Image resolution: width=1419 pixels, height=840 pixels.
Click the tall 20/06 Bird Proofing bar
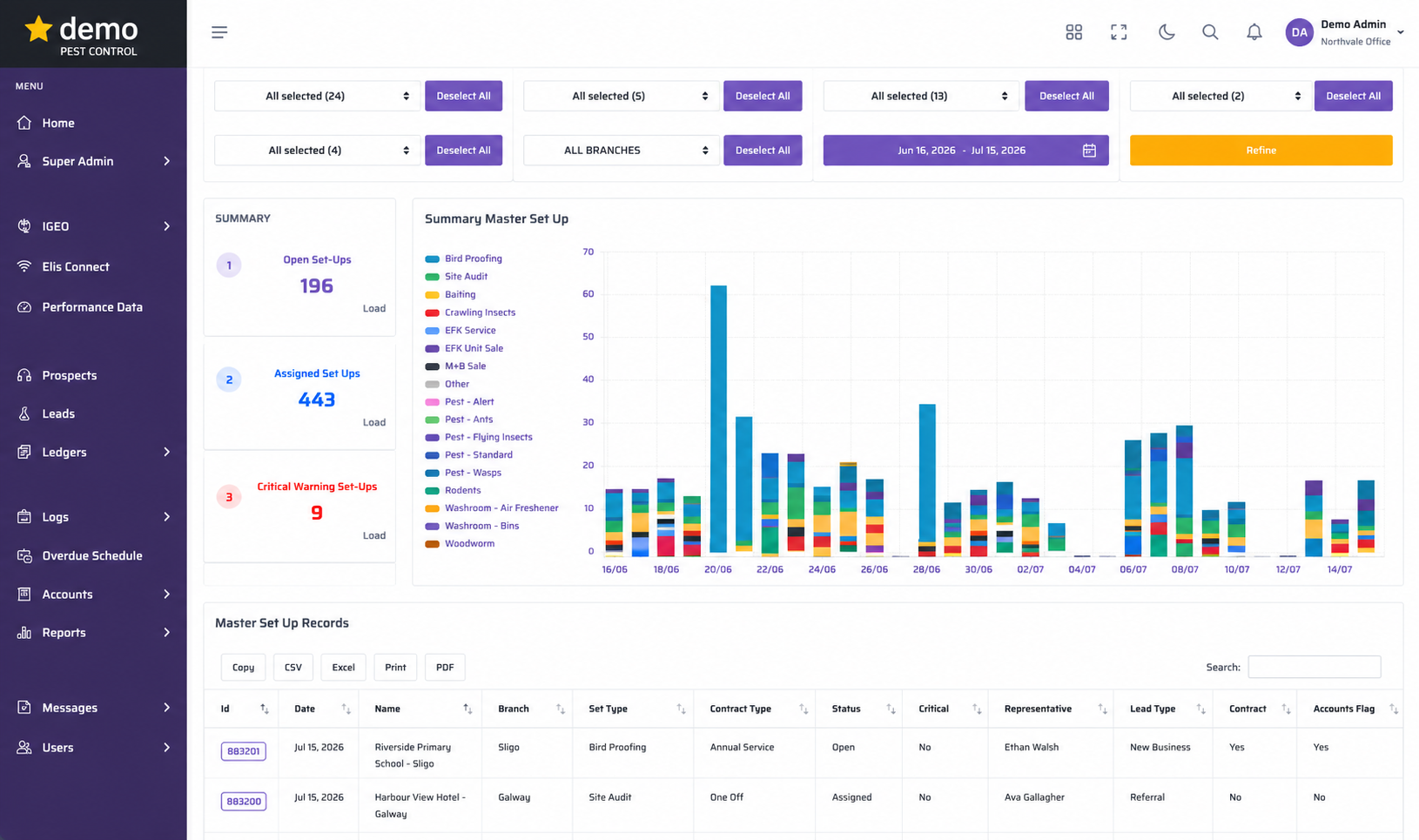coord(718,418)
